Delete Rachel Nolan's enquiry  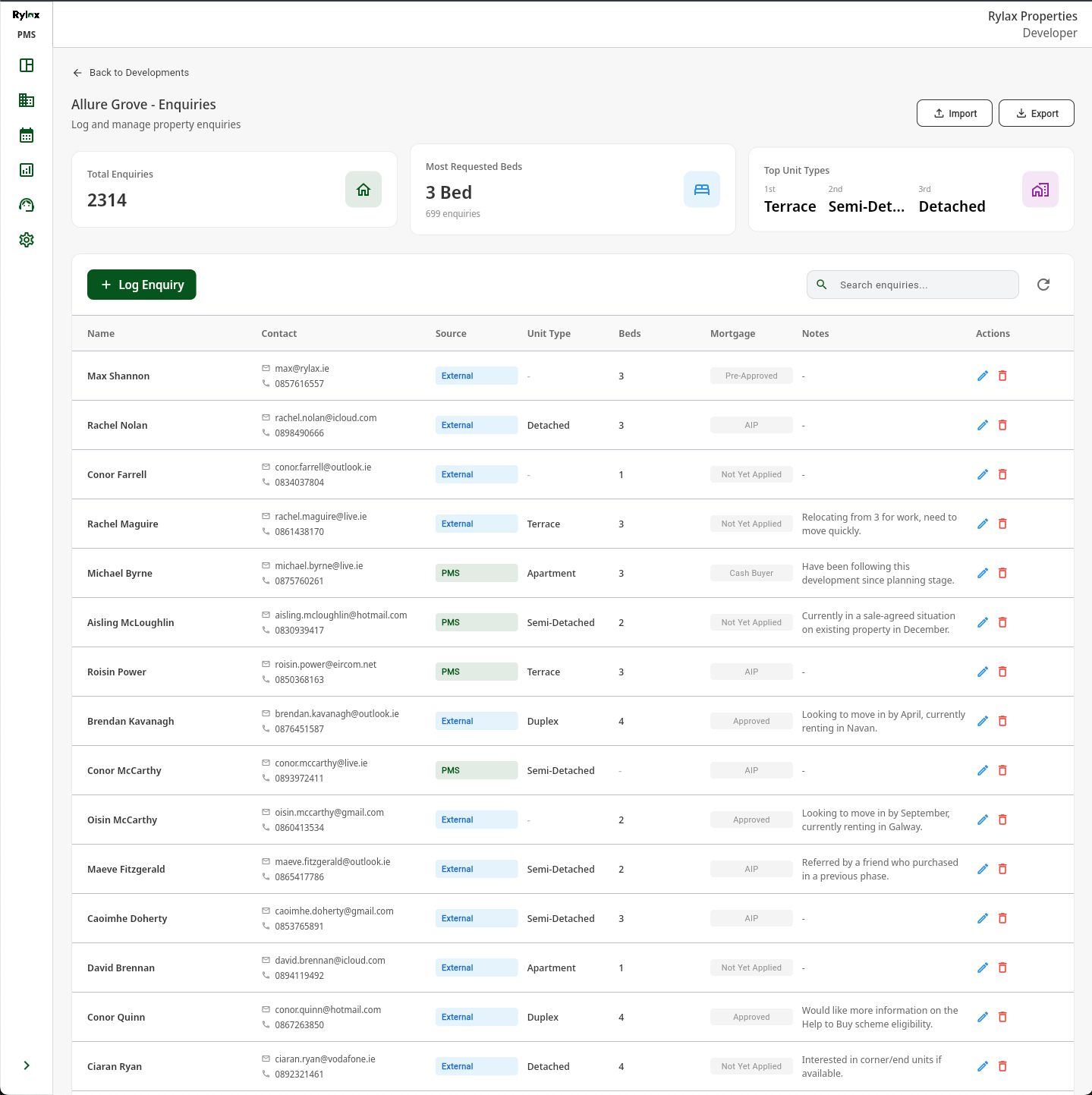coord(1002,425)
